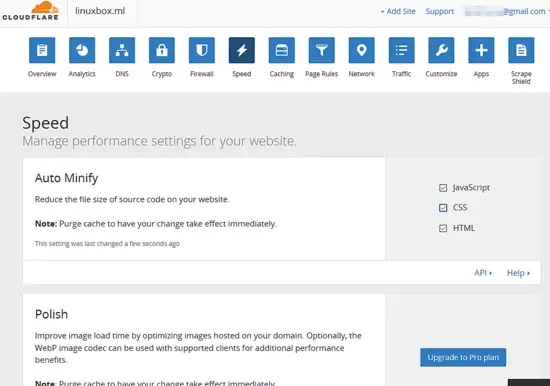This screenshot has height=386, width=550.
Task: Open the DNS network icon
Action: pyautogui.click(x=122, y=50)
